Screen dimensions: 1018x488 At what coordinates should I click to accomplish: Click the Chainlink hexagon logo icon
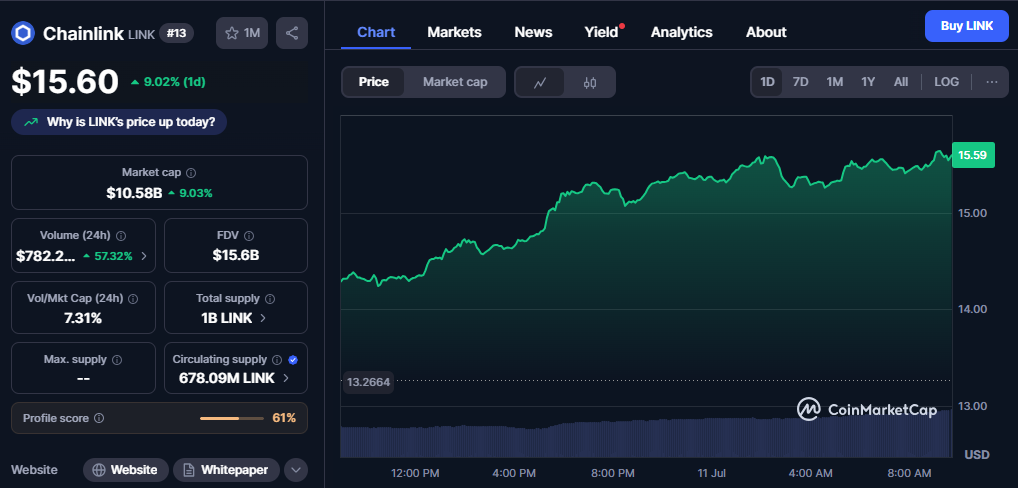(23, 33)
